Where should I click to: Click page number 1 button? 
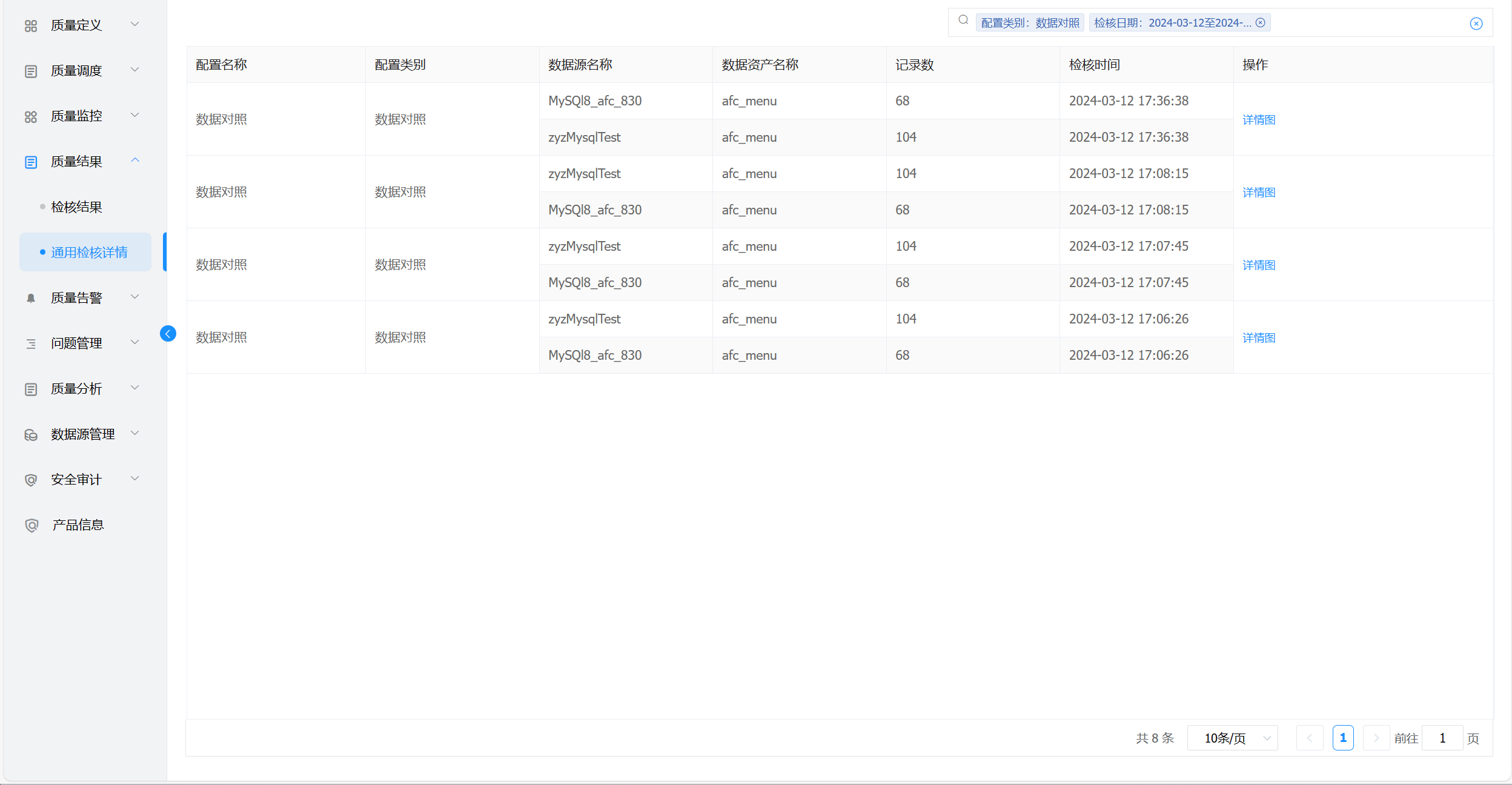1342,738
